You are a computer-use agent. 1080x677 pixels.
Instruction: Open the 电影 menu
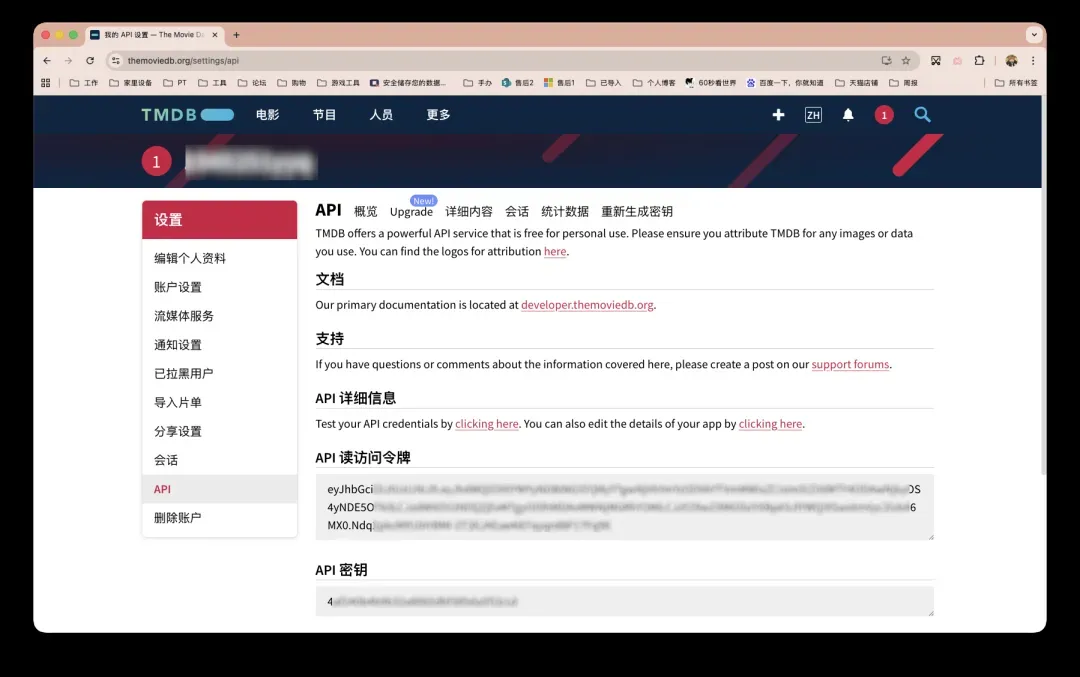tap(267, 115)
